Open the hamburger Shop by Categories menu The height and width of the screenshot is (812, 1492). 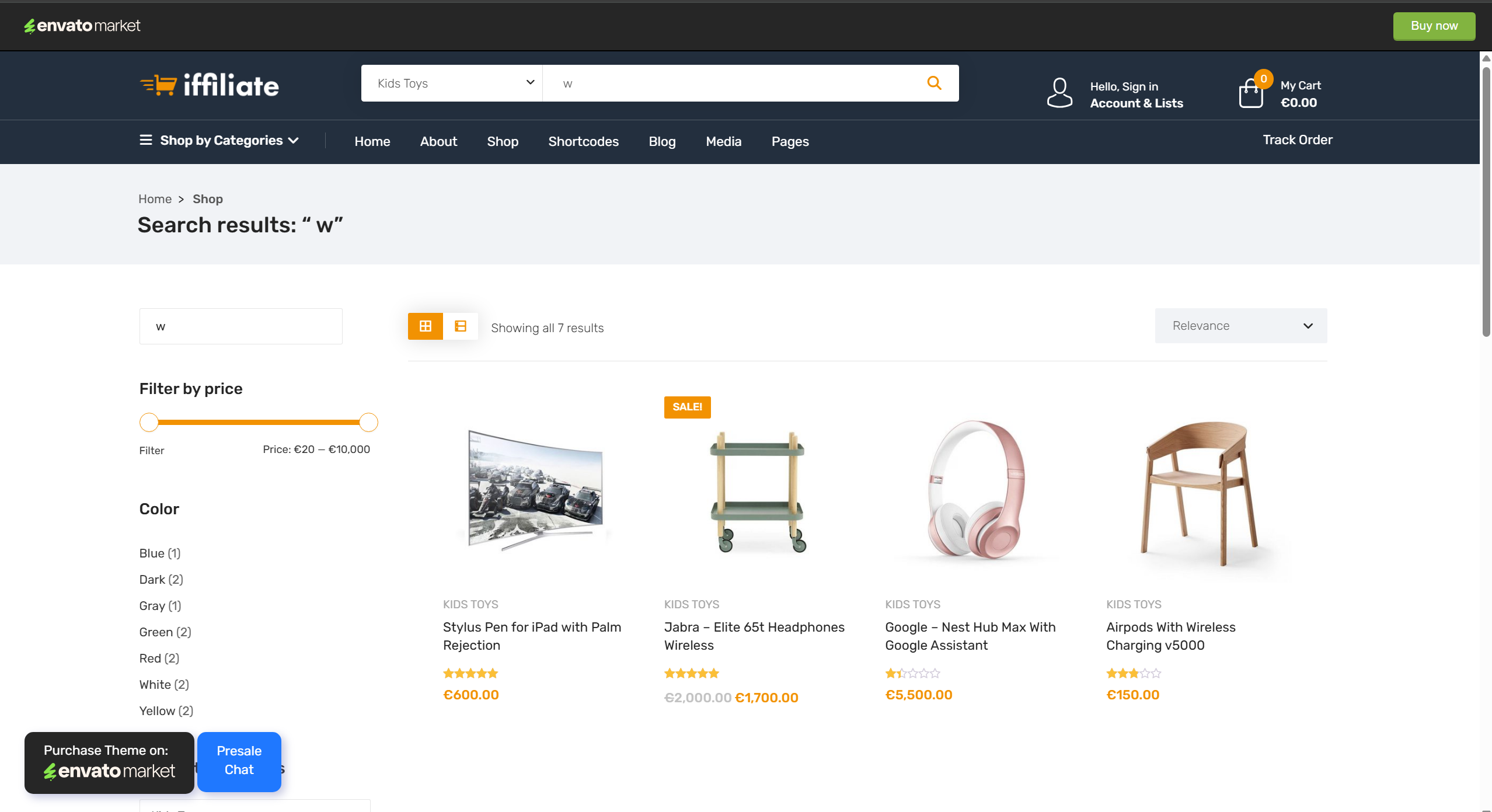[219, 140]
